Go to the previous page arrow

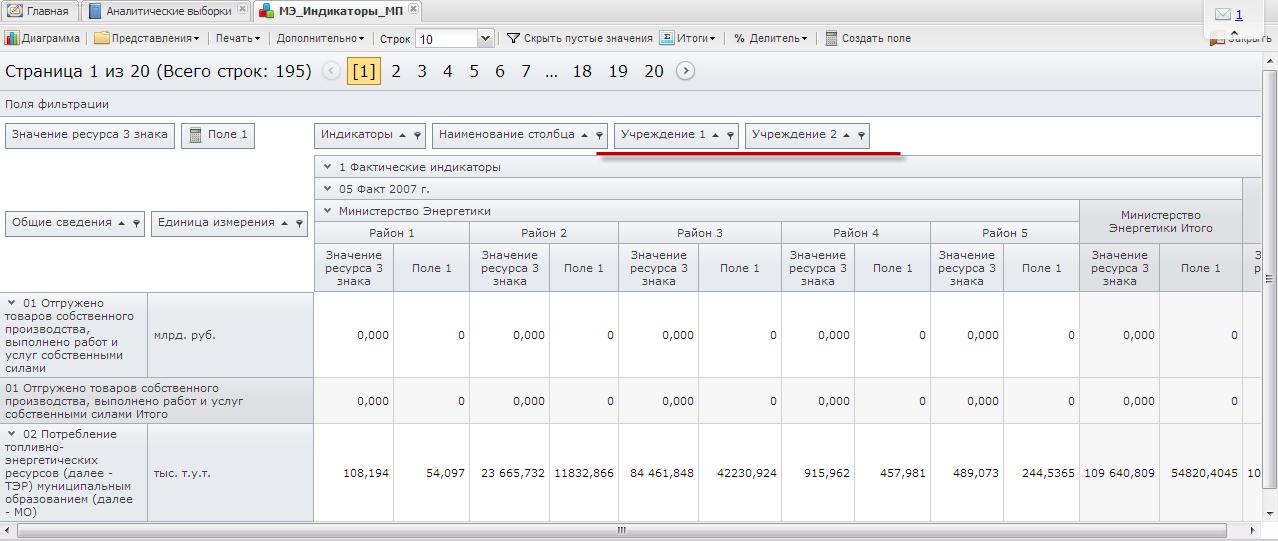pos(331,71)
